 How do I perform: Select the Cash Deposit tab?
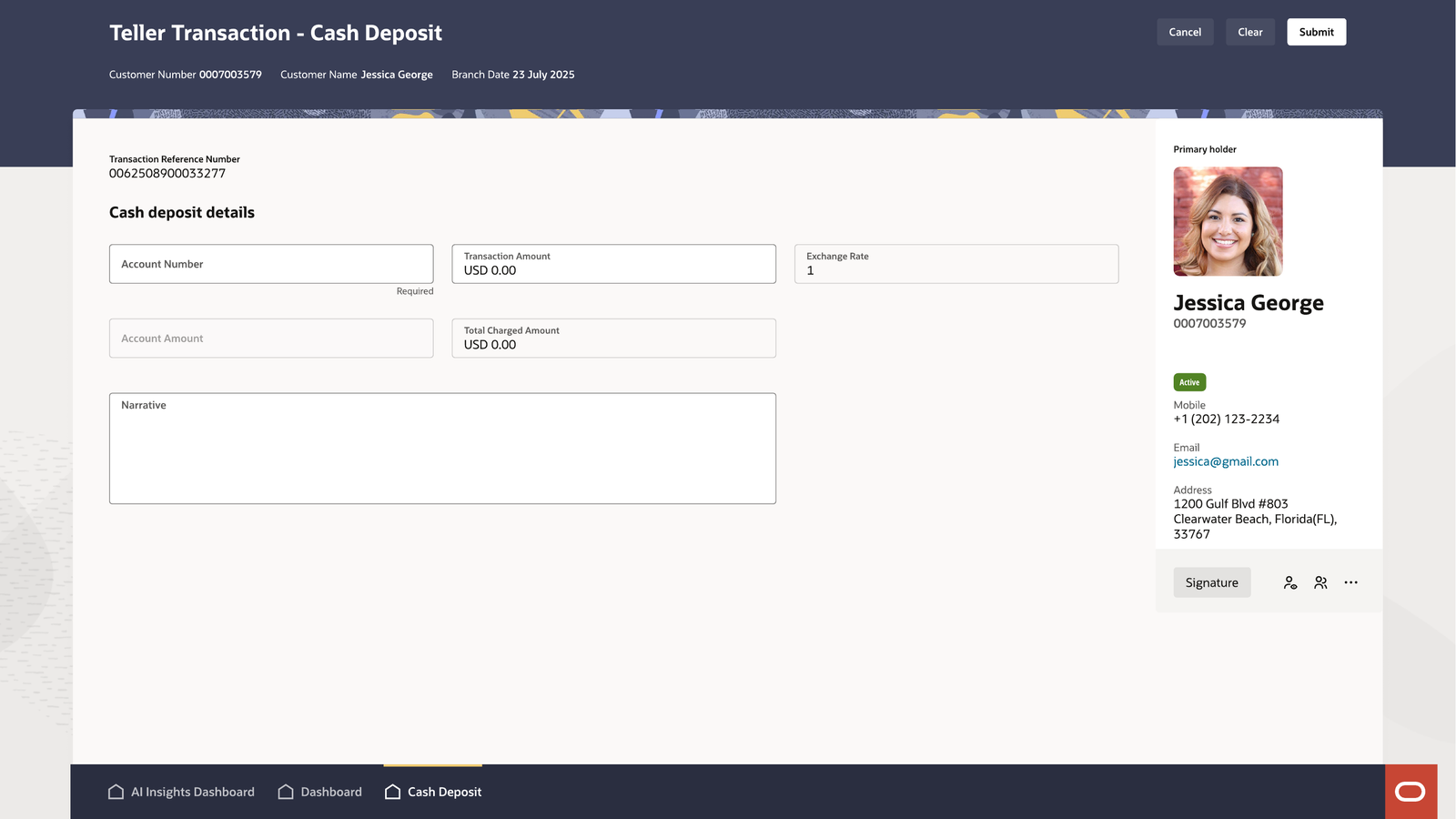click(433, 792)
